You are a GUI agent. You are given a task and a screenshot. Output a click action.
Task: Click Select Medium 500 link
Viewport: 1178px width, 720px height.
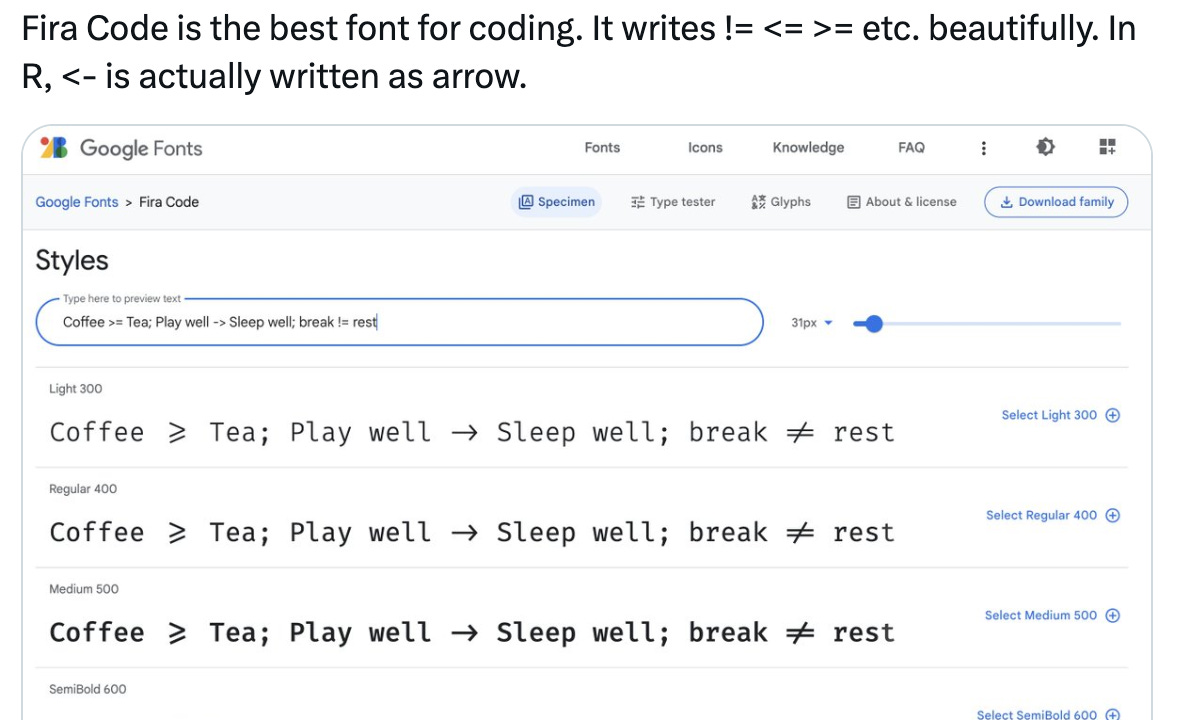(x=1041, y=615)
